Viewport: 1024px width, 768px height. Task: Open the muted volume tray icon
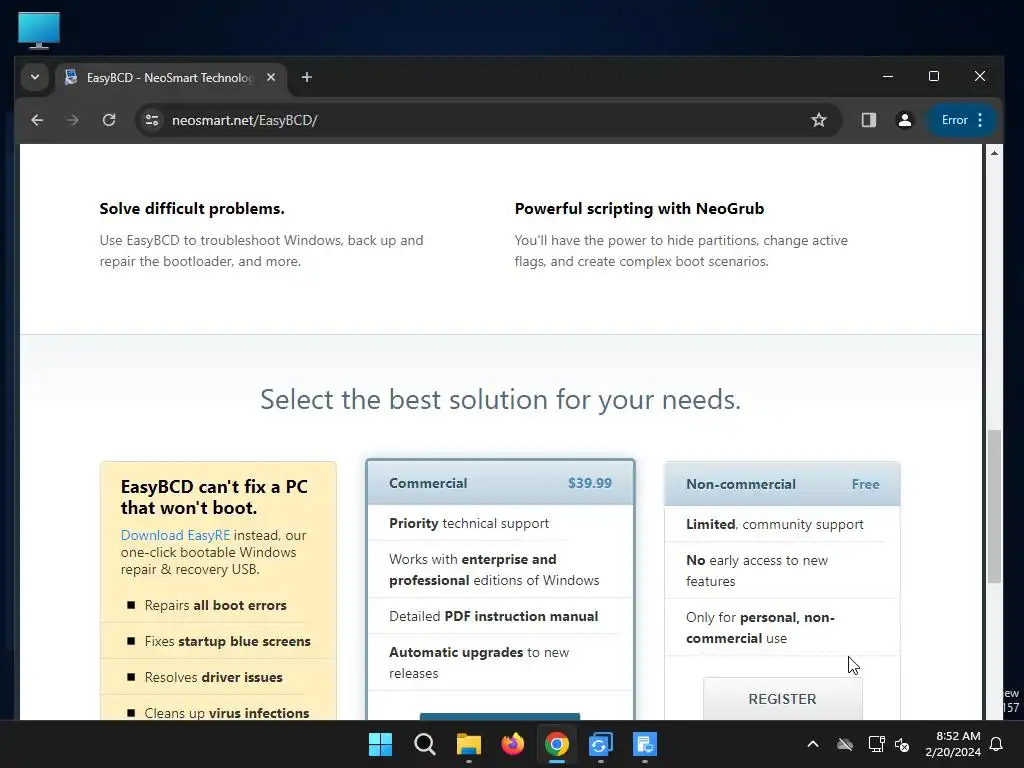point(902,744)
